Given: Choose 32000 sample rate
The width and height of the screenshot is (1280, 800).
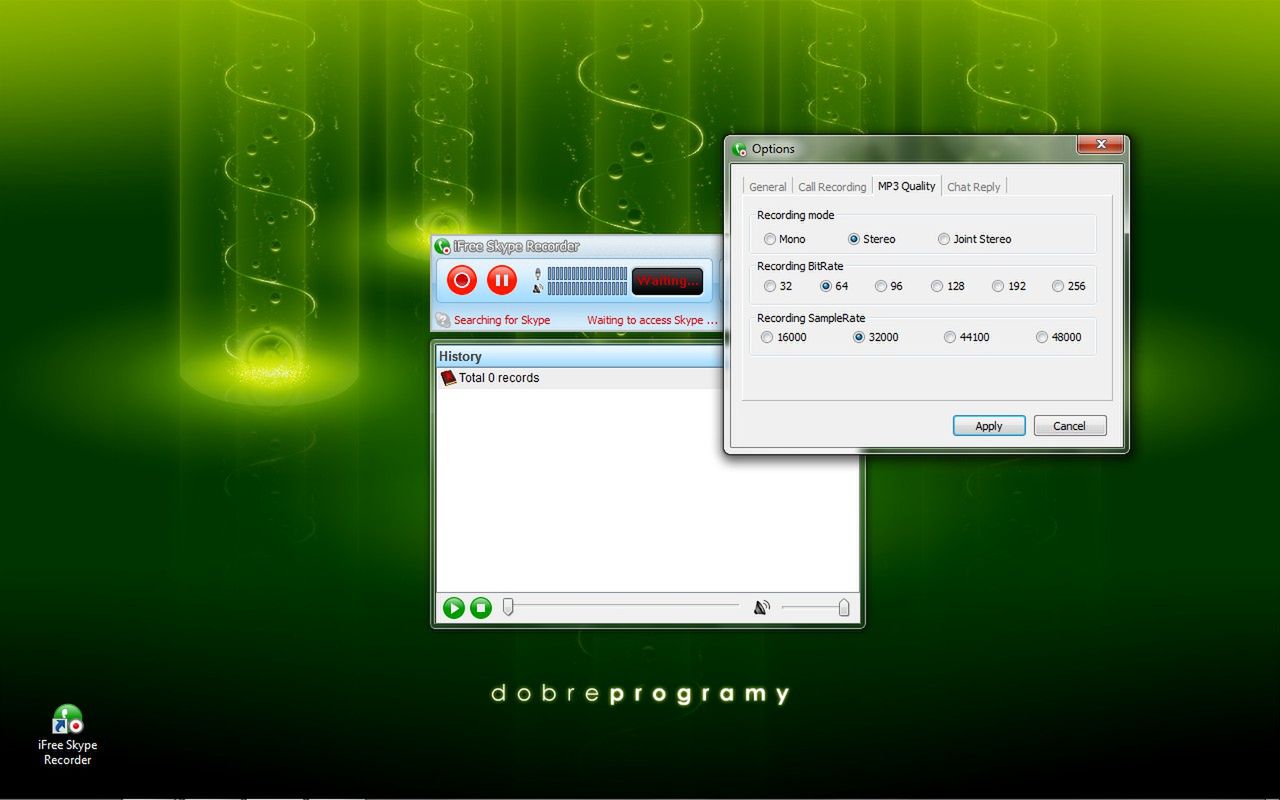Looking at the screenshot, I should 875,337.
